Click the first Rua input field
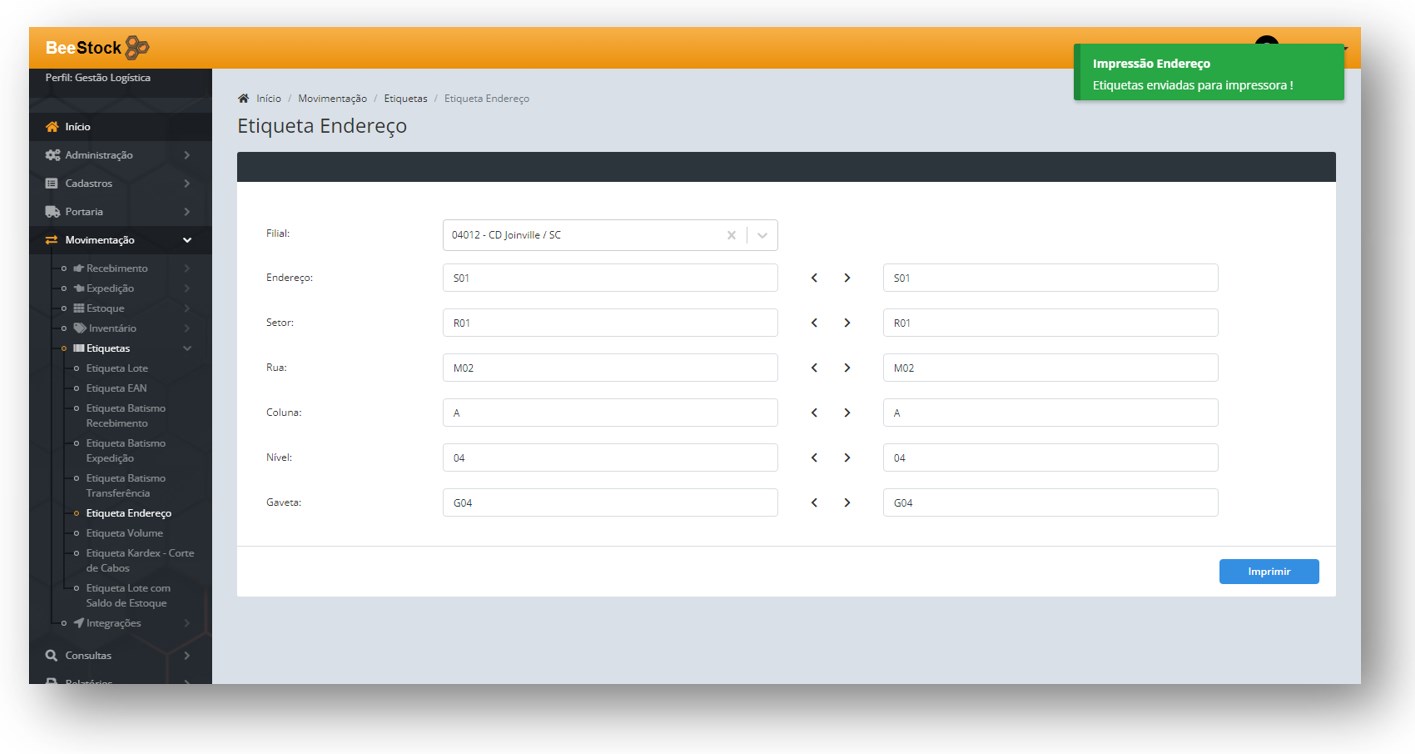 (609, 368)
